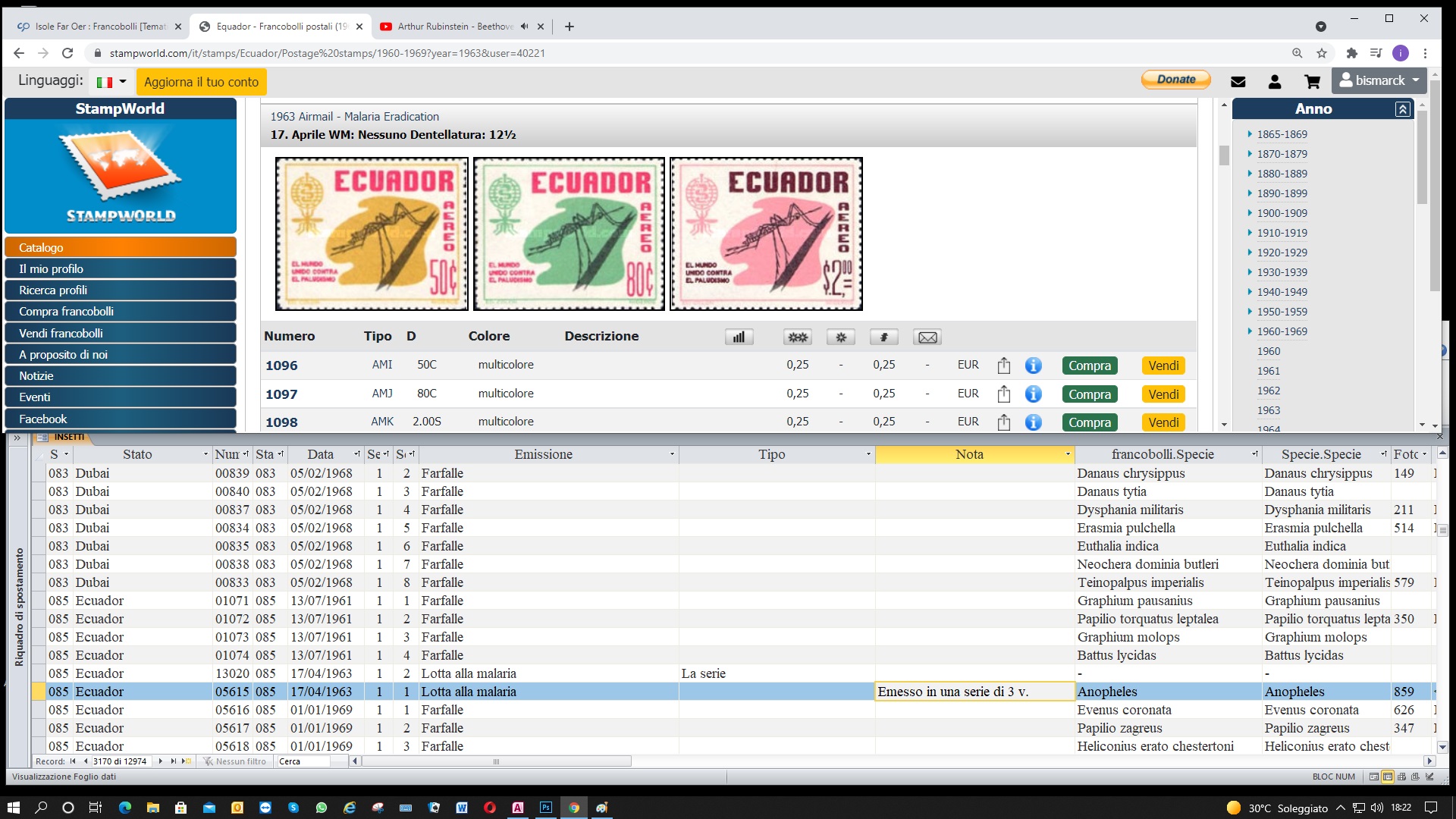This screenshot has width=1456, height=819.
Task: Click the Donate button
Action: coord(1175,80)
